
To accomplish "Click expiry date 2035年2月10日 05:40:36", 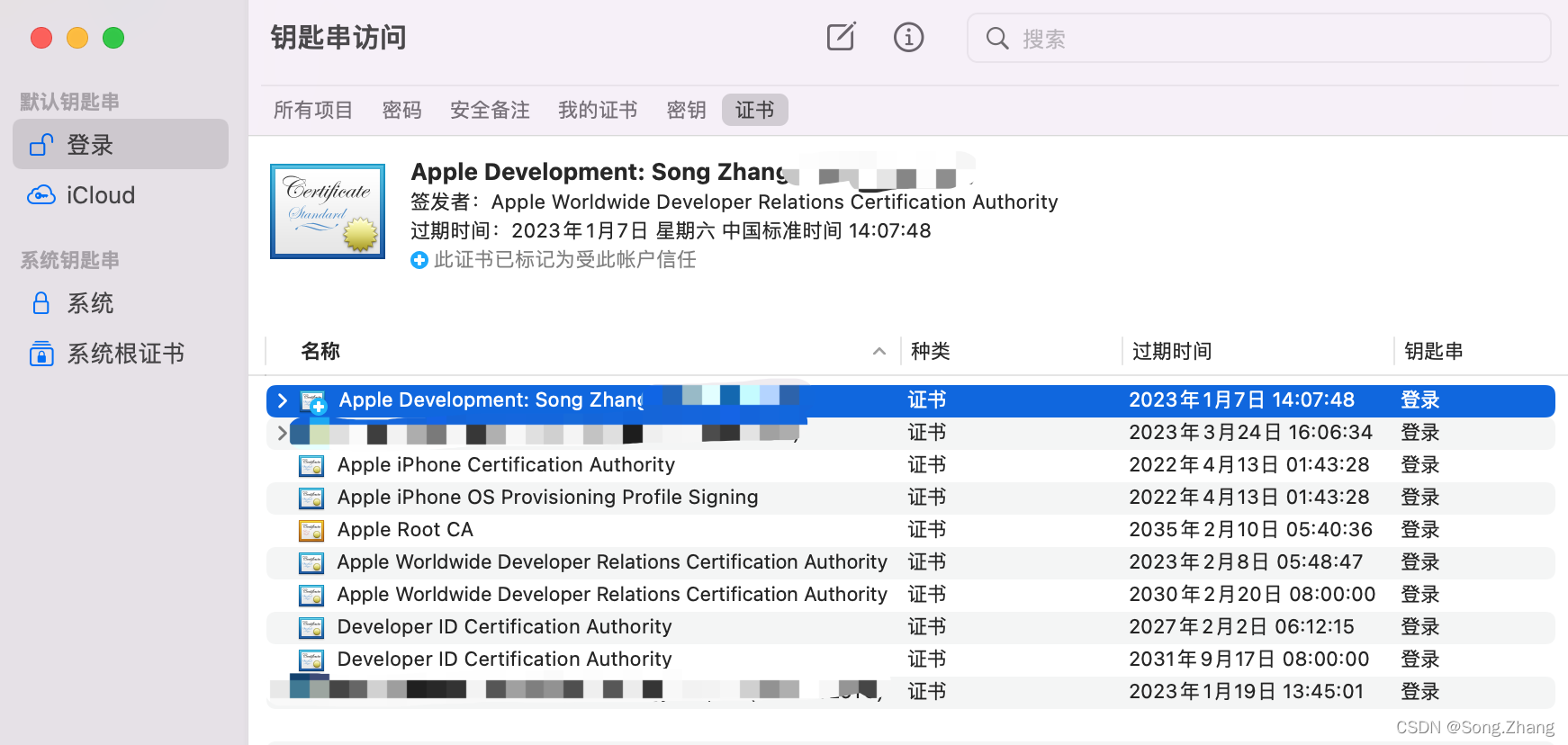I will tap(1251, 530).
